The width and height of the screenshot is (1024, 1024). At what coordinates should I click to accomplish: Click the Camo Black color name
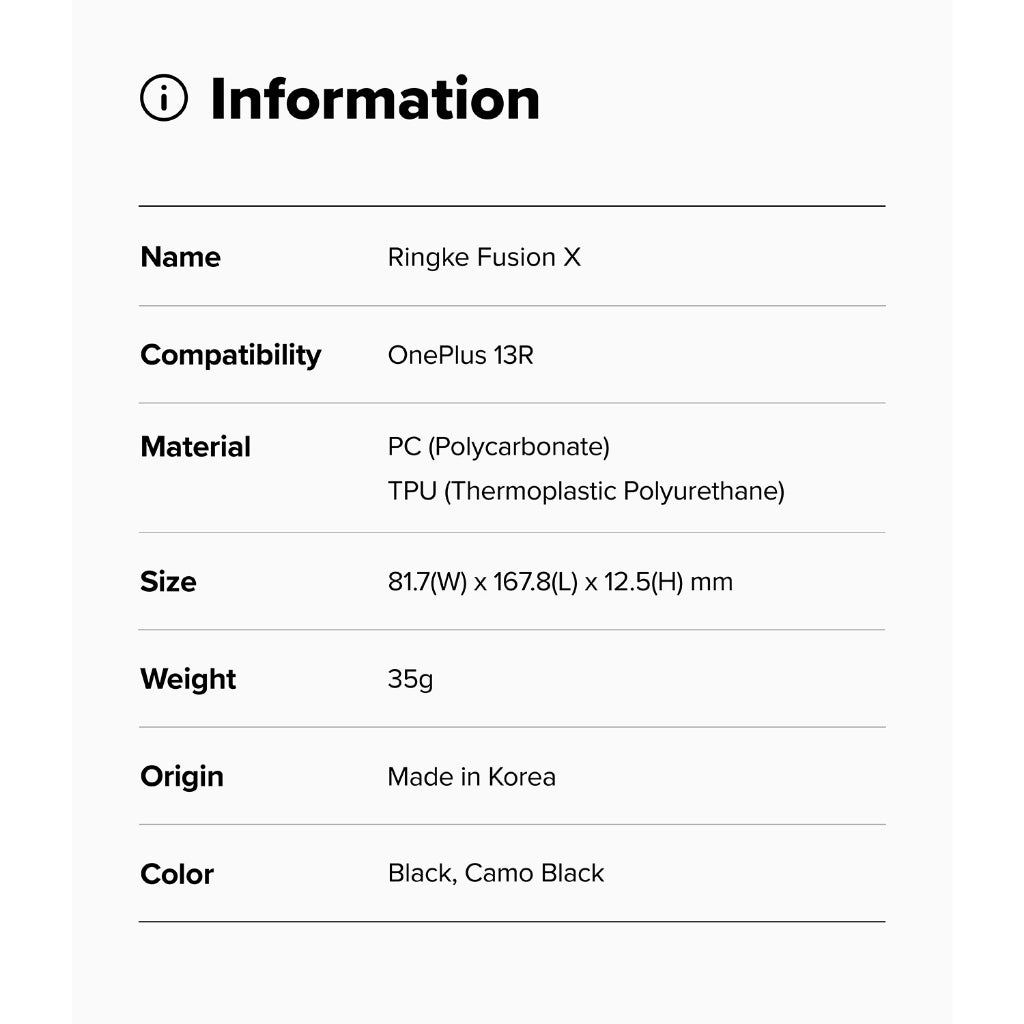click(x=534, y=874)
